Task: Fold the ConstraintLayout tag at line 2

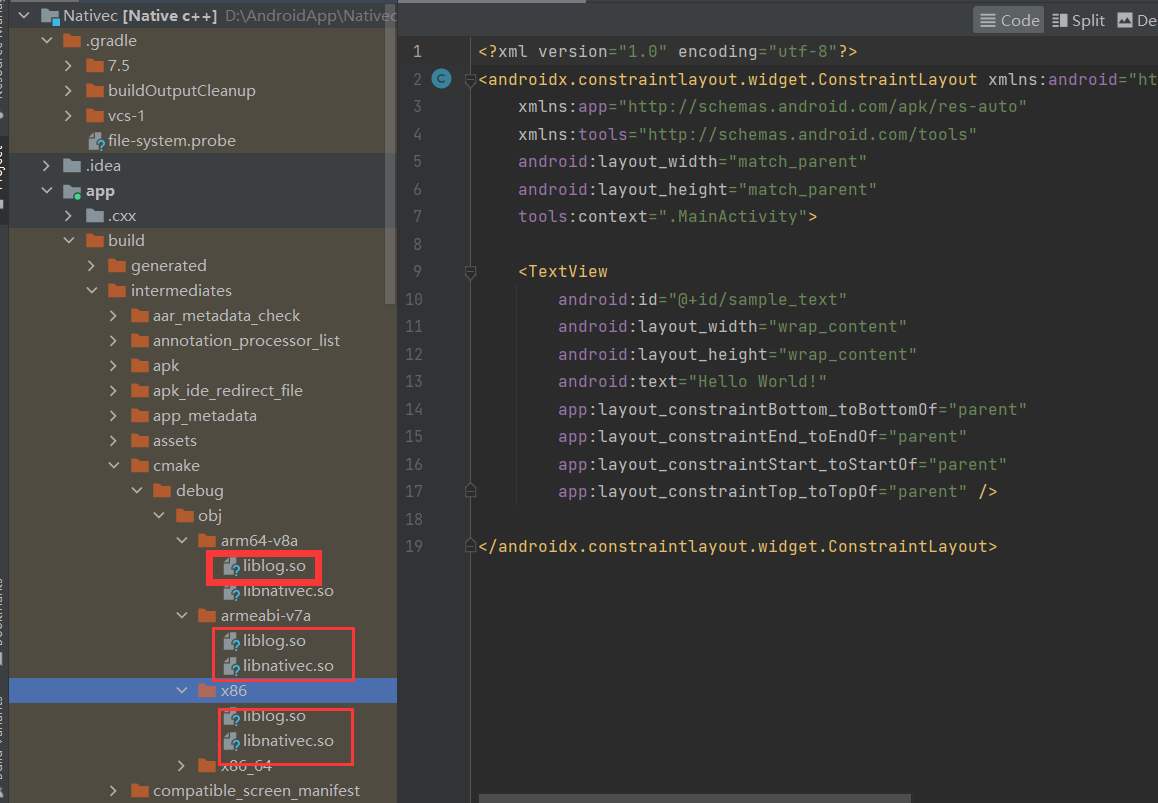Action: tap(470, 80)
